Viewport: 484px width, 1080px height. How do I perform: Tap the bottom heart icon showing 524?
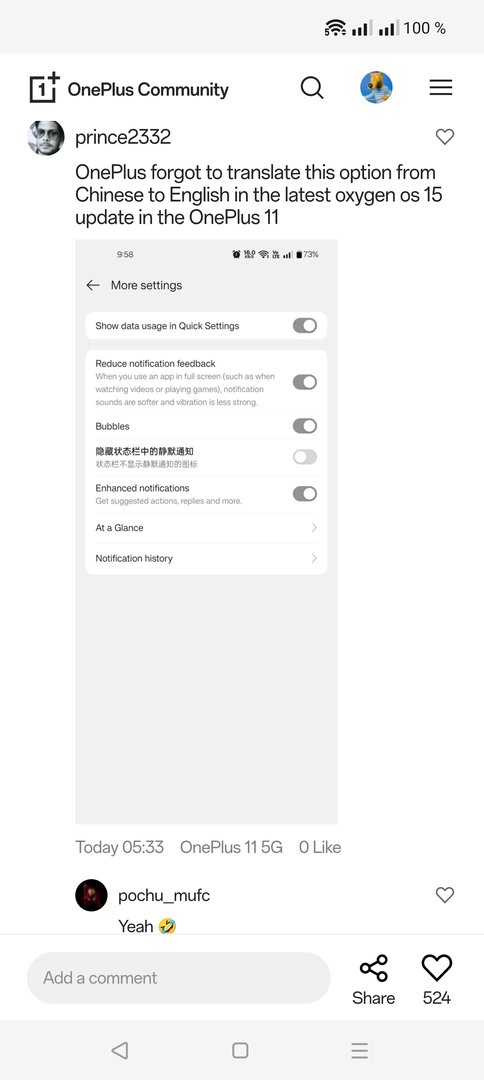(436, 968)
